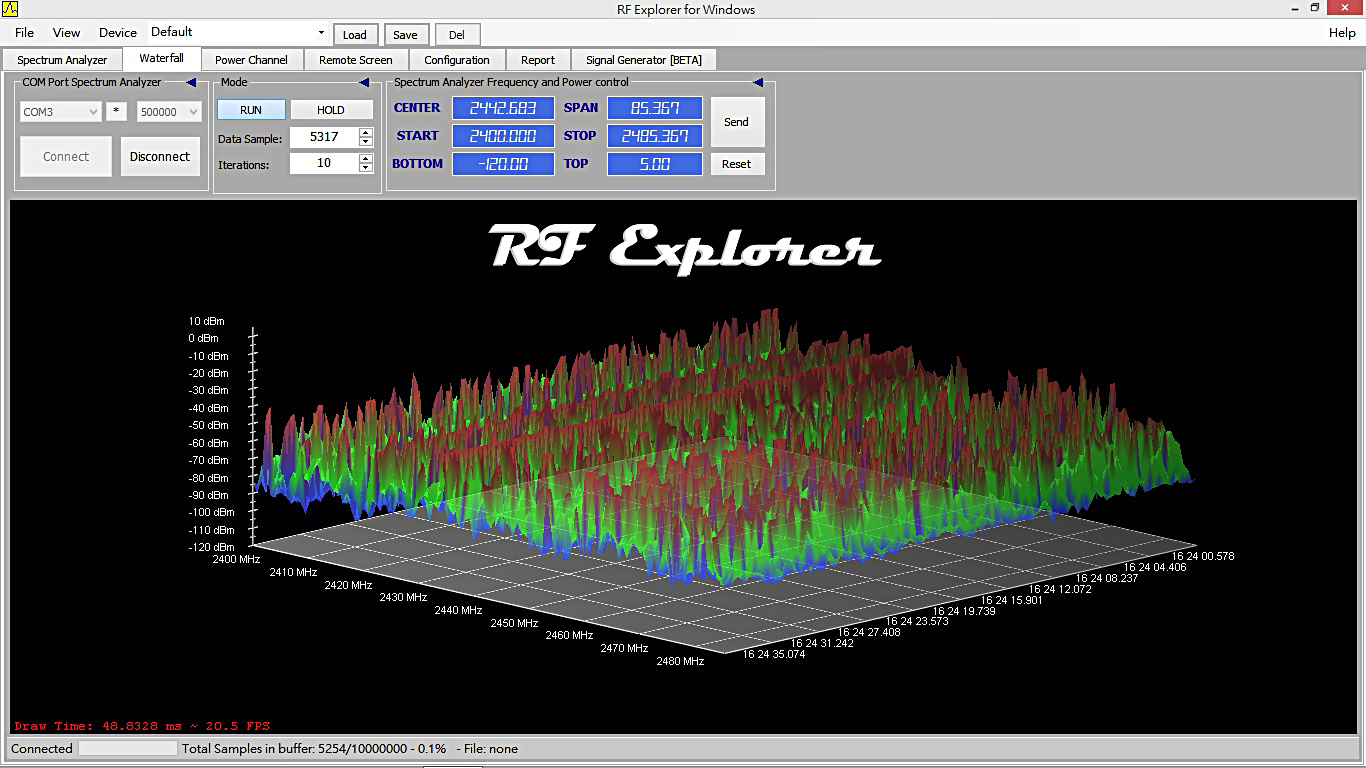This screenshot has height=768, width=1366.
Task: Click the Del preset button
Action: point(457,34)
